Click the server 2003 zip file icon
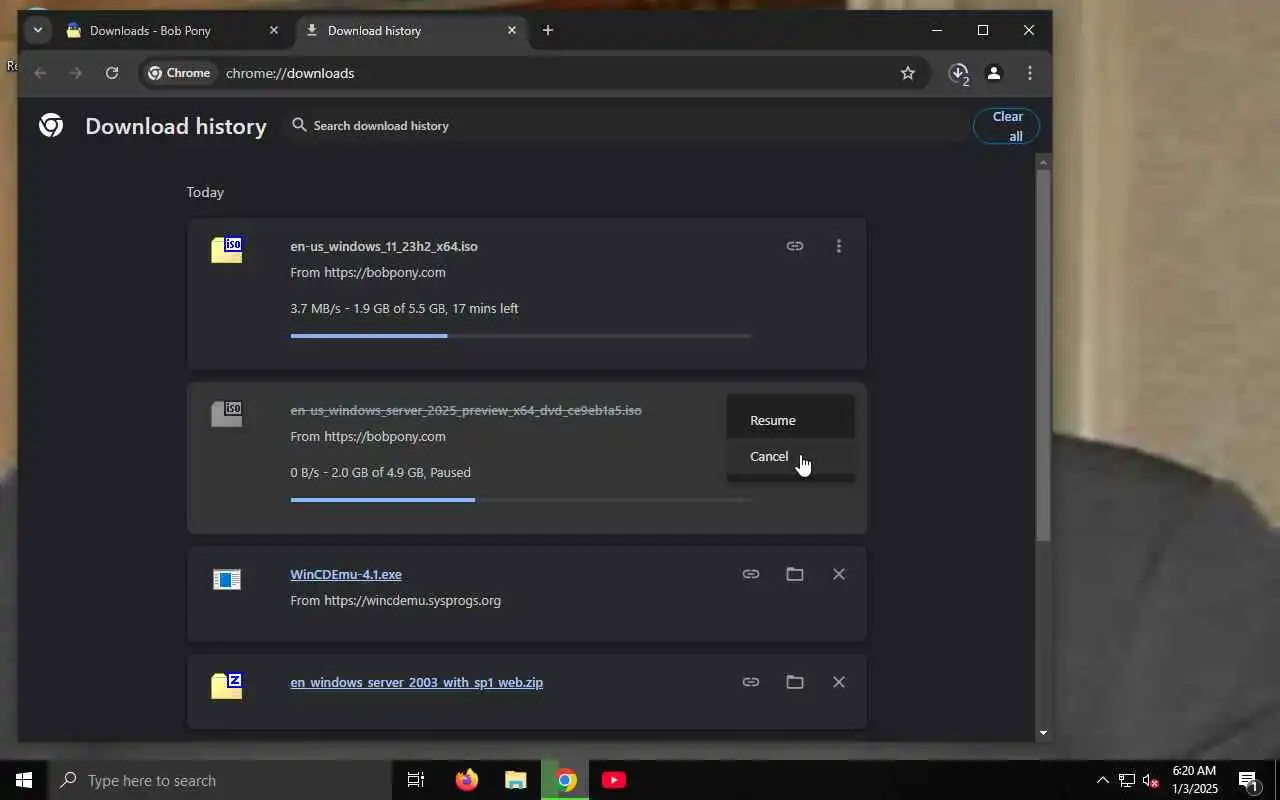Viewport: 1280px width, 800px height. [x=227, y=686]
